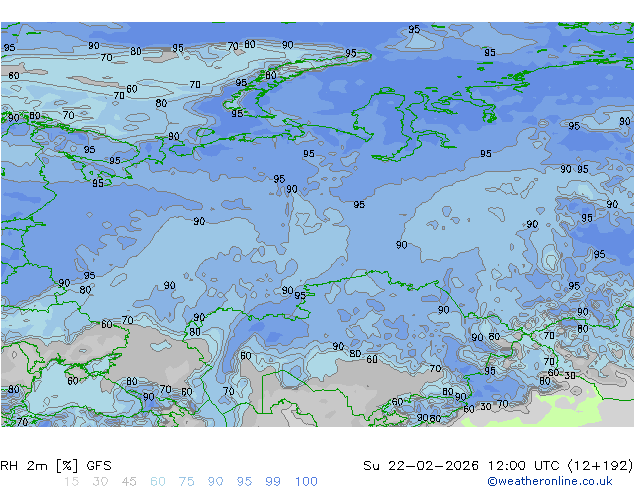
Task: Select legend value 95 in the colour scale
Action: (244, 482)
